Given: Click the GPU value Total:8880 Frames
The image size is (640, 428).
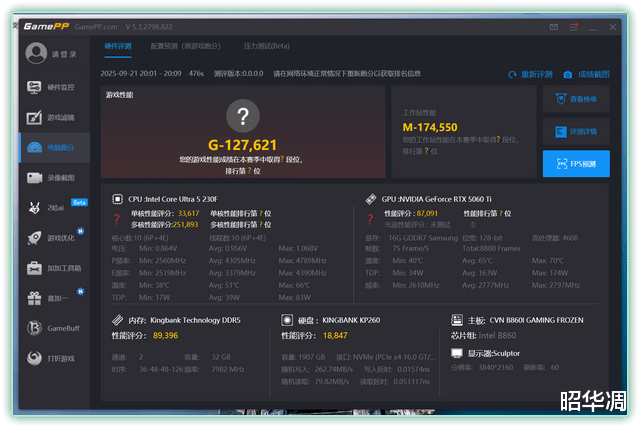Looking at the screenshot, I should coord(491,248).
